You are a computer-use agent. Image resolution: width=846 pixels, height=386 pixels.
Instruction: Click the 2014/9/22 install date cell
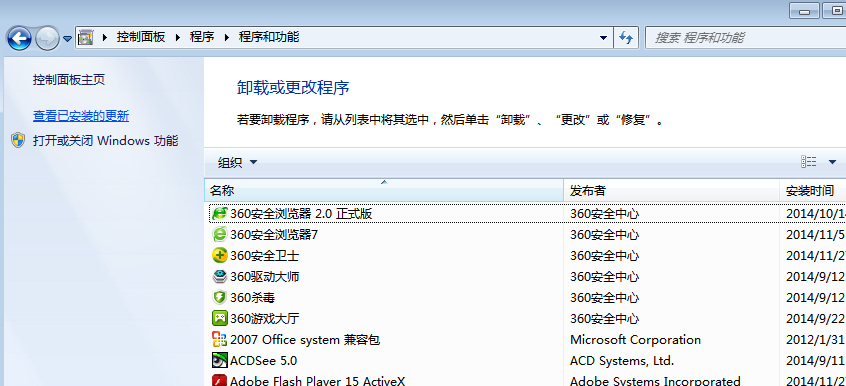point(816,319)
